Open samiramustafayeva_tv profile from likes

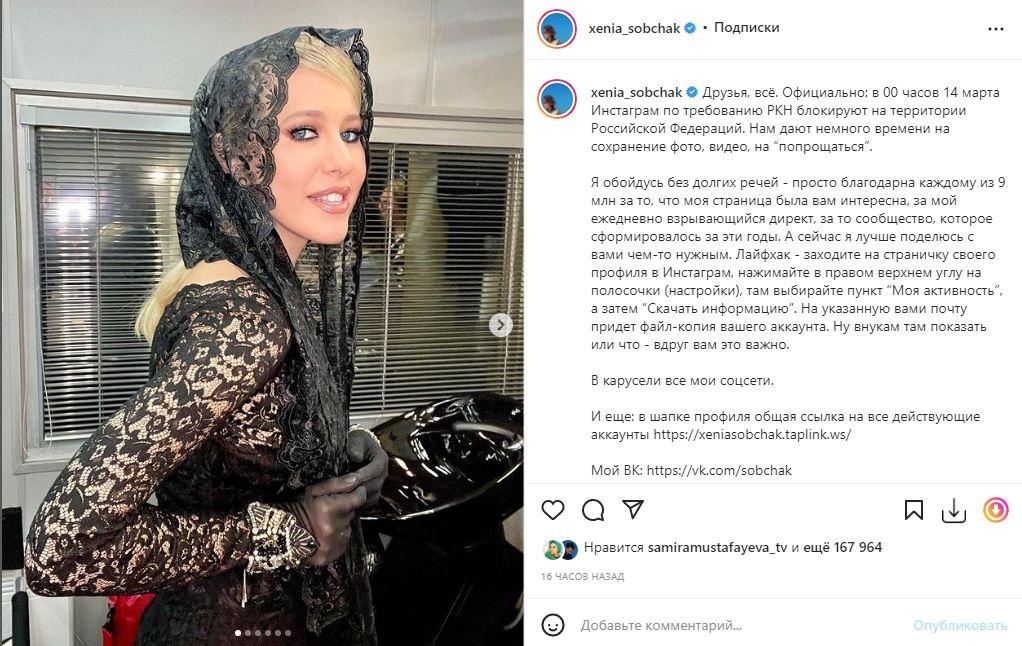coord(718,548)
